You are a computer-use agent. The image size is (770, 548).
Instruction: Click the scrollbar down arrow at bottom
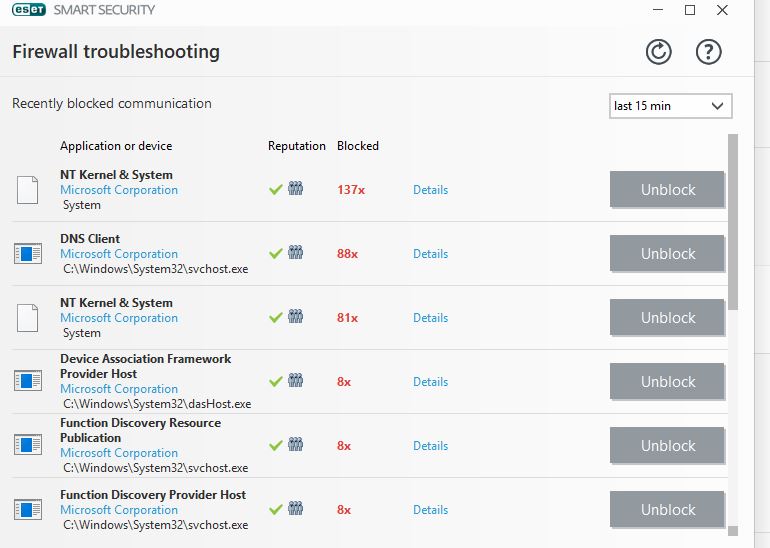733,531
